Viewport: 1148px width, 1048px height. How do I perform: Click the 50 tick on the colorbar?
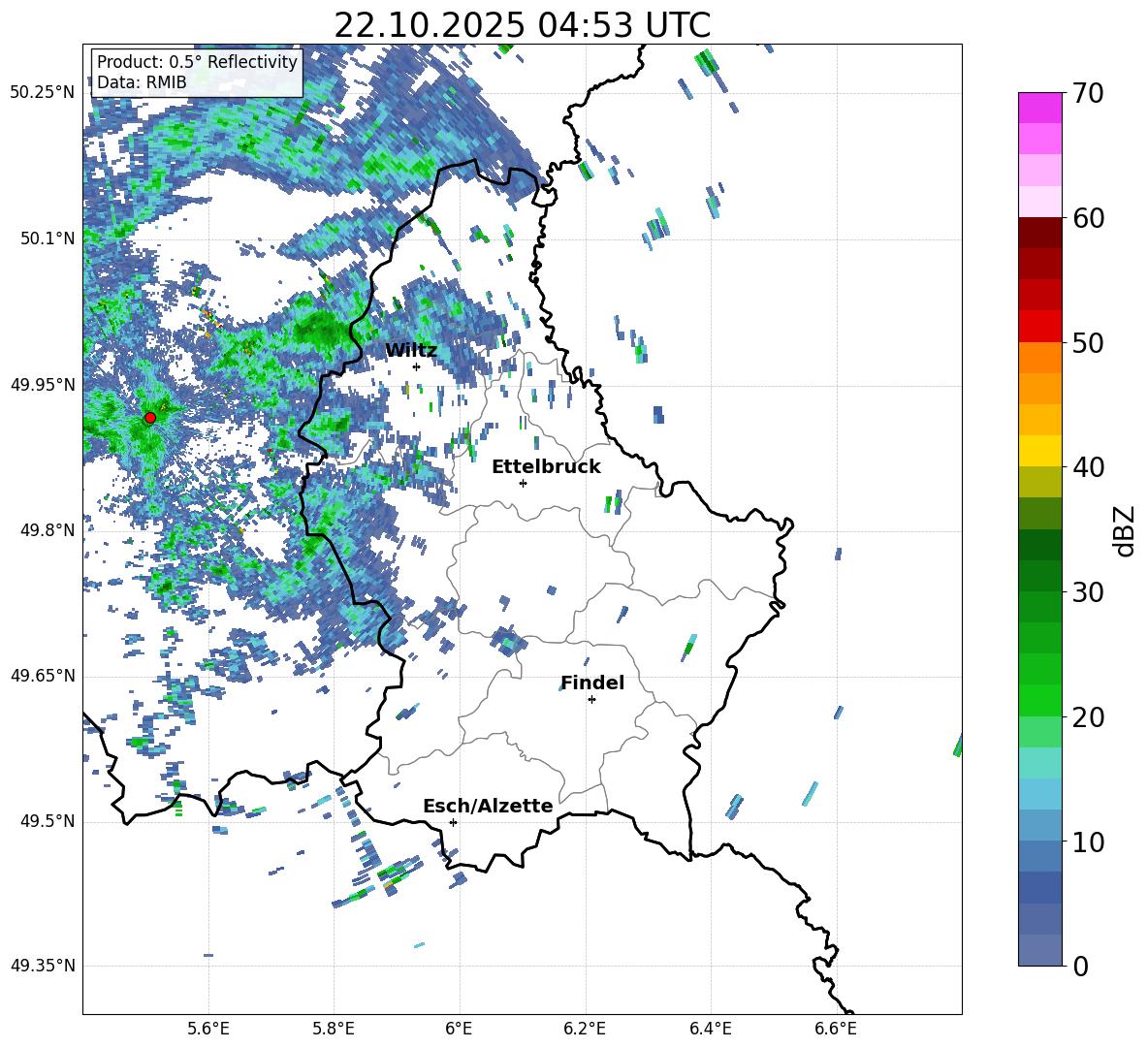coord(1088,342)
